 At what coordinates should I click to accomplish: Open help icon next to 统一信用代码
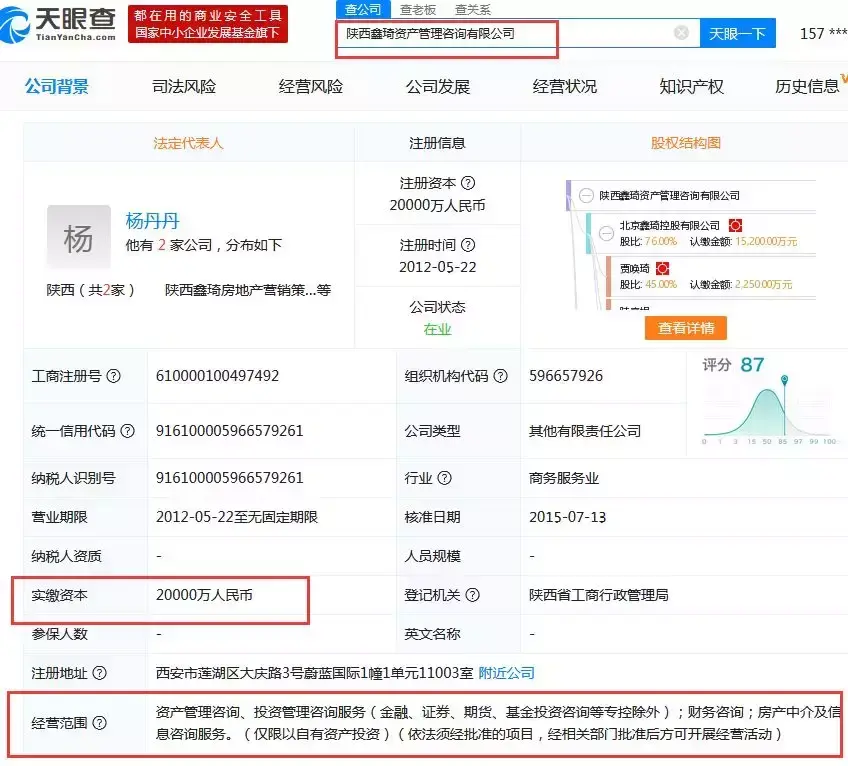coord(128,431)
